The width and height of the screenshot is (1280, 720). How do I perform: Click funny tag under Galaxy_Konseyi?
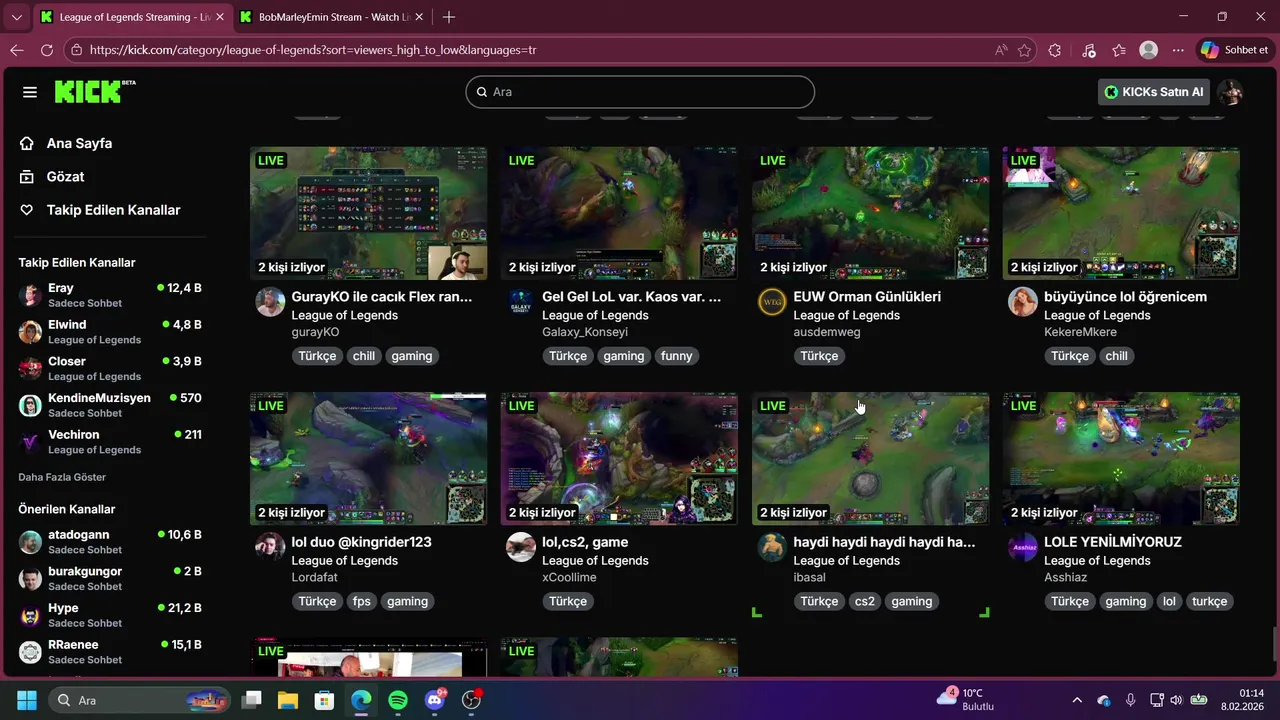pyautogui.click(x=677, y=356)
